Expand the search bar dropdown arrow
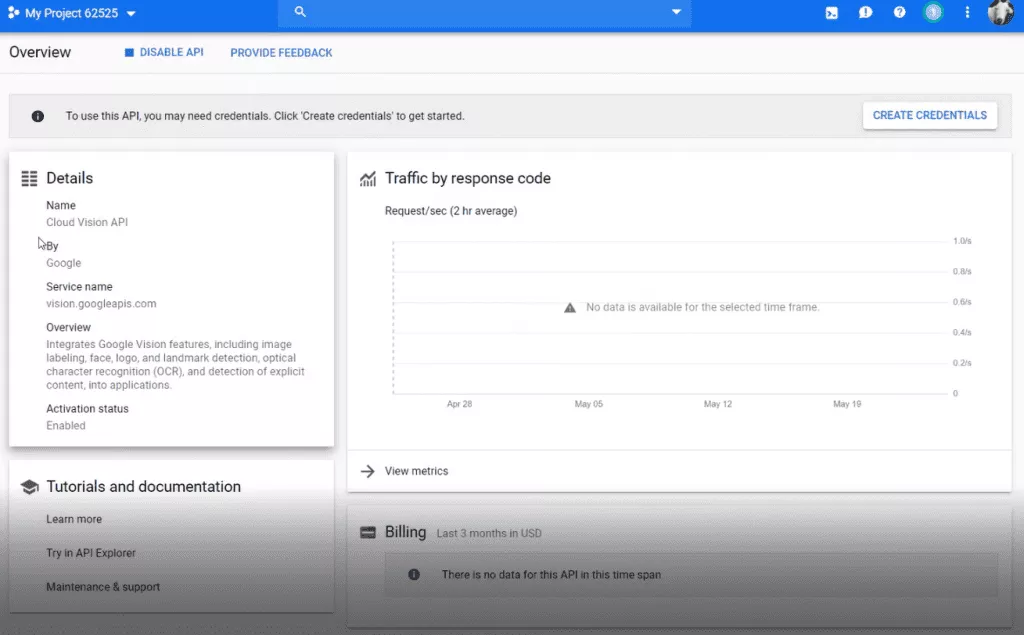 [677, 12]
